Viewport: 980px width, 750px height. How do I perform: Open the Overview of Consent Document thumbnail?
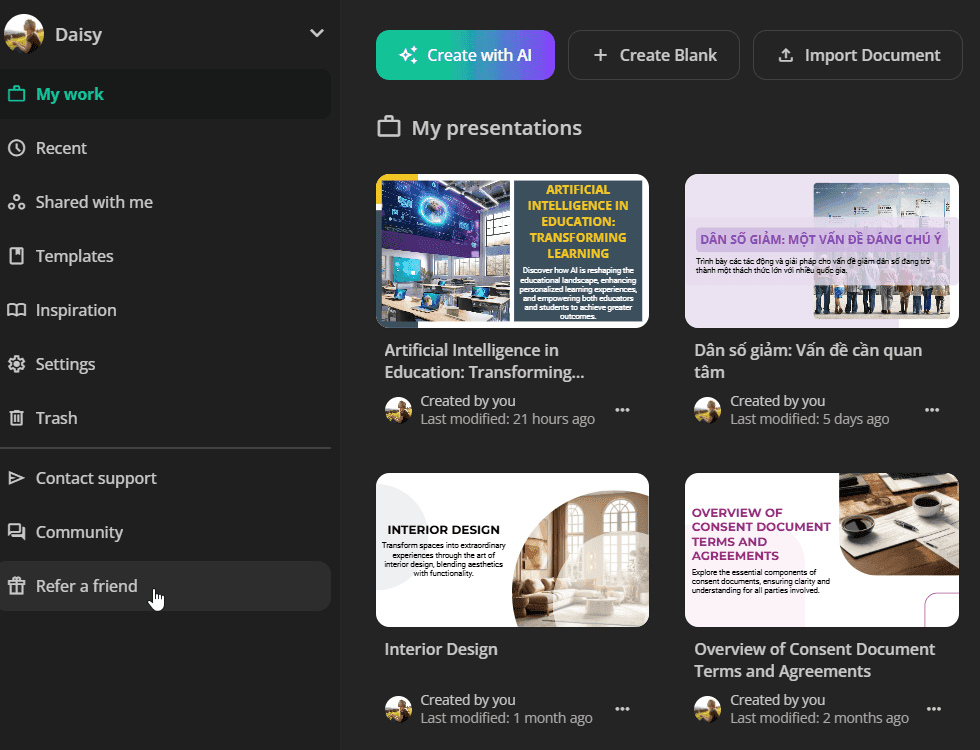822,550
